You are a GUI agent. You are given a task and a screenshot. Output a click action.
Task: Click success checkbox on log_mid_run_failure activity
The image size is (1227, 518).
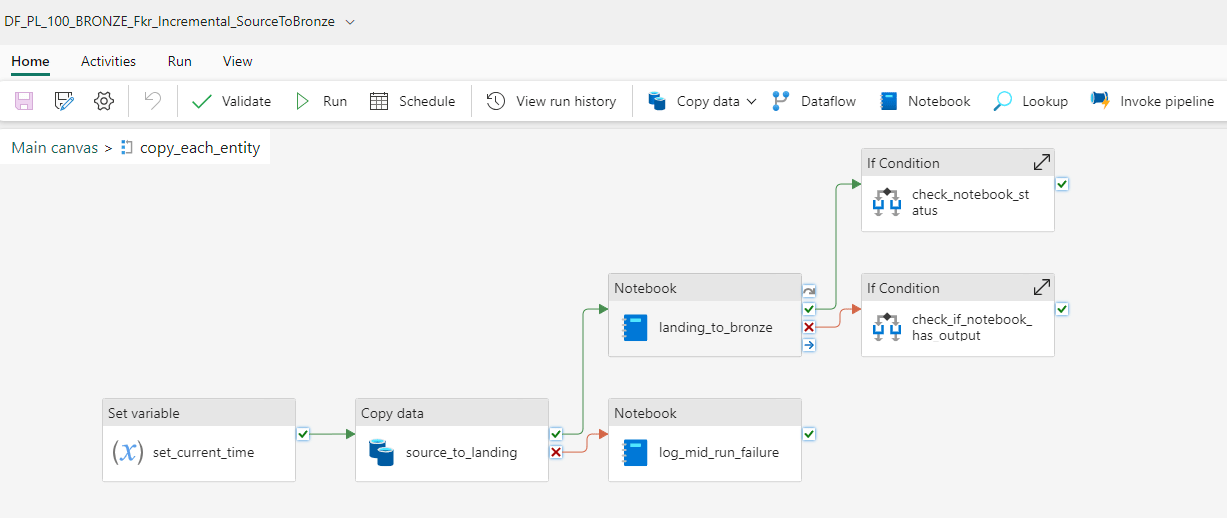pos(809,434)
